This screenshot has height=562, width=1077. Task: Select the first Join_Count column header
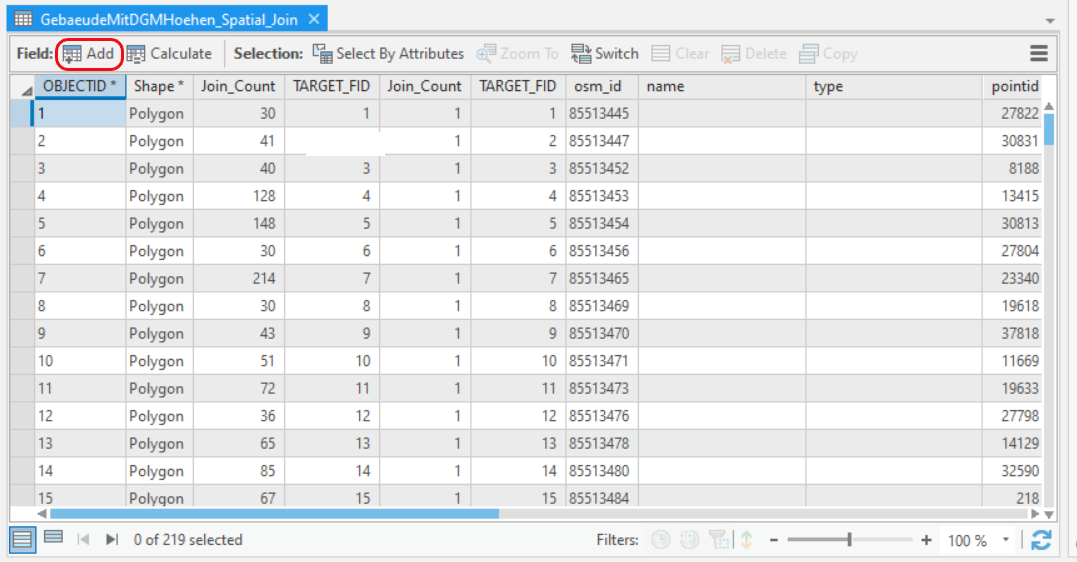point(238,87)
